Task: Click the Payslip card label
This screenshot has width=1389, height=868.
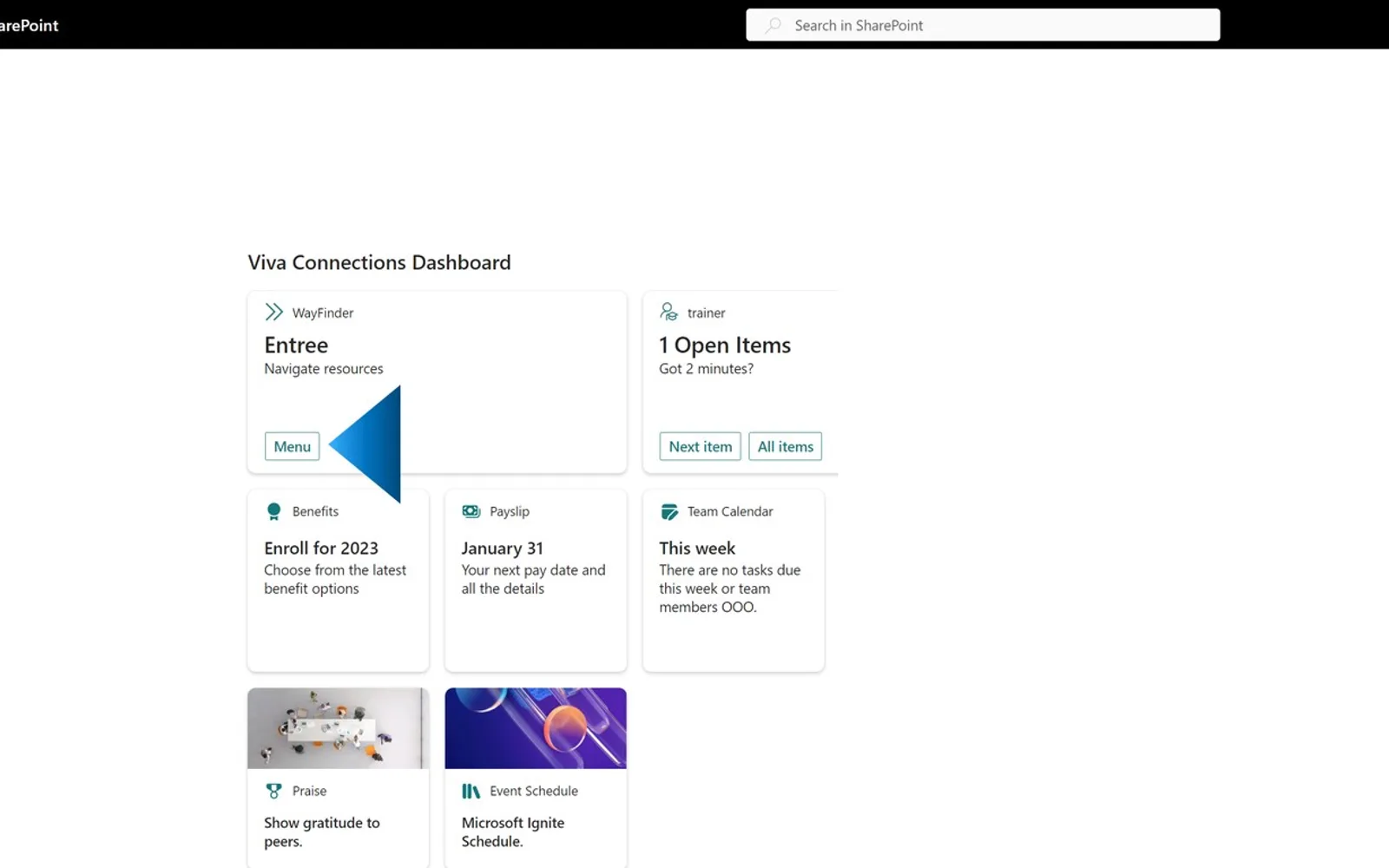Action: pyautogui.click(x=510, y=511)
